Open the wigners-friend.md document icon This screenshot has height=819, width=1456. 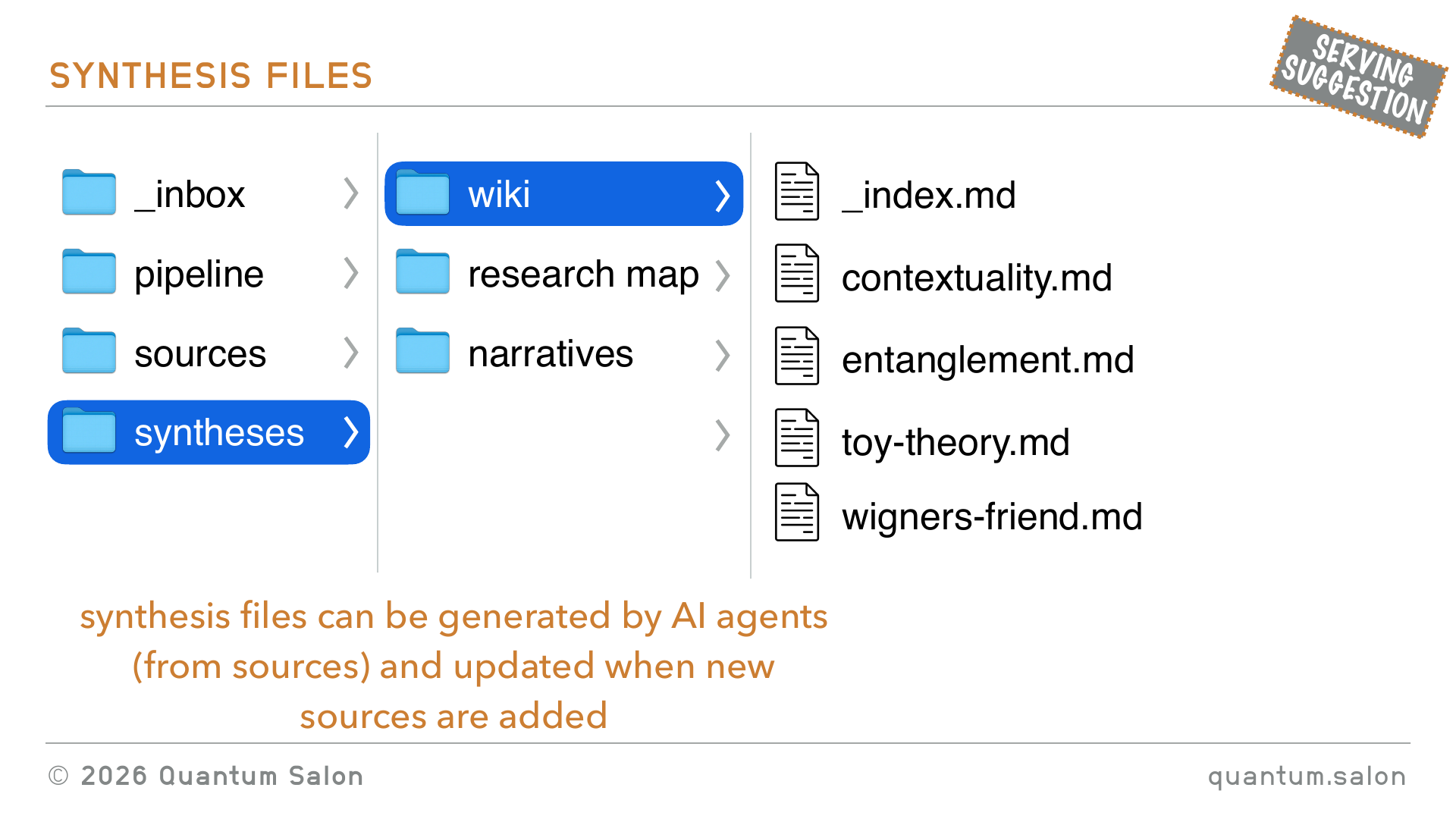(797, 513)
